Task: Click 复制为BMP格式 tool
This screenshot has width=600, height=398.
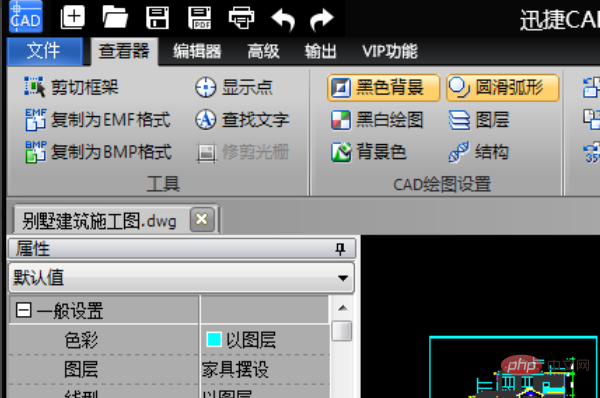Action: tap(99, 152)
